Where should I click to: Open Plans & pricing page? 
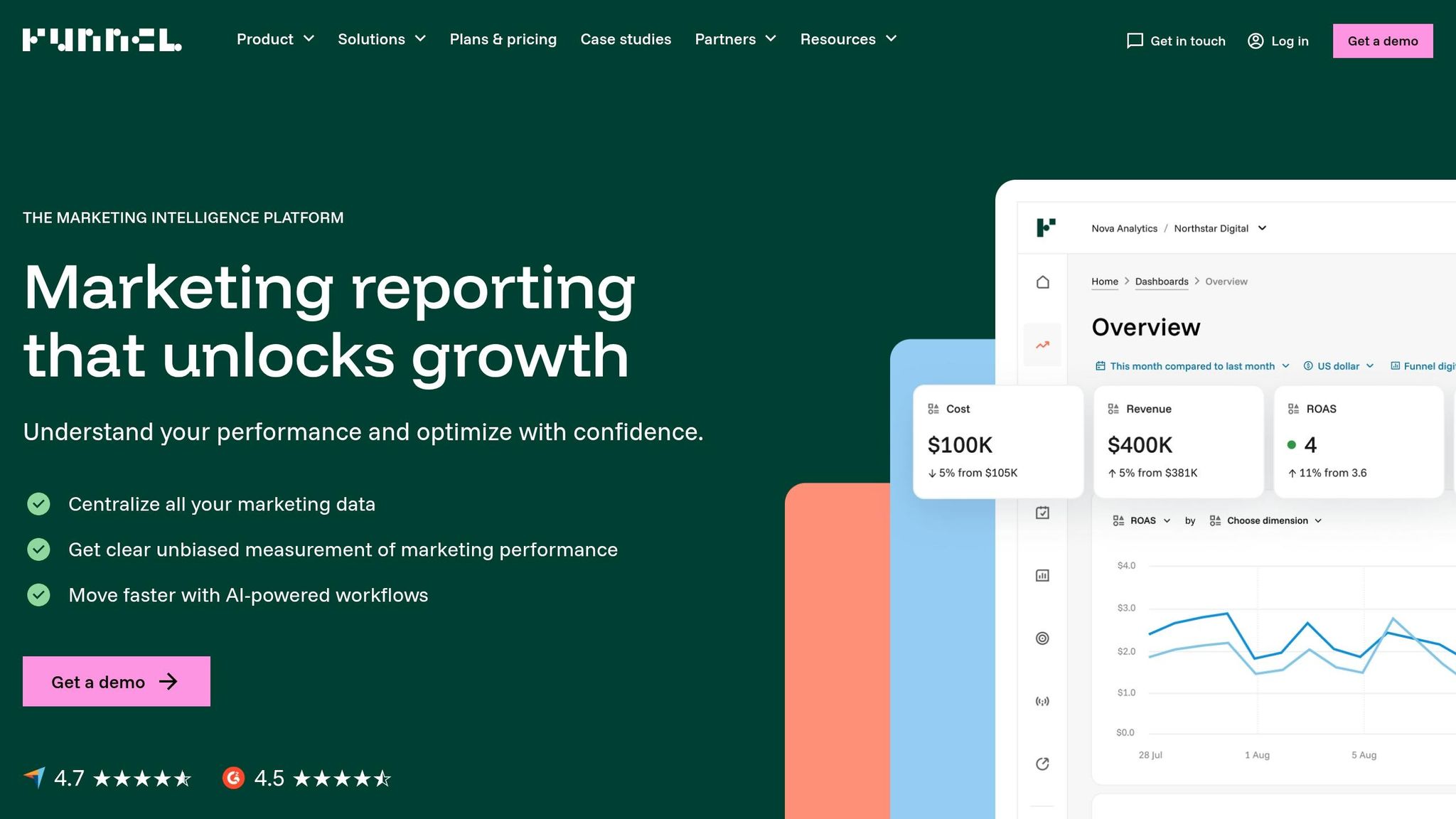pos(503,39)
